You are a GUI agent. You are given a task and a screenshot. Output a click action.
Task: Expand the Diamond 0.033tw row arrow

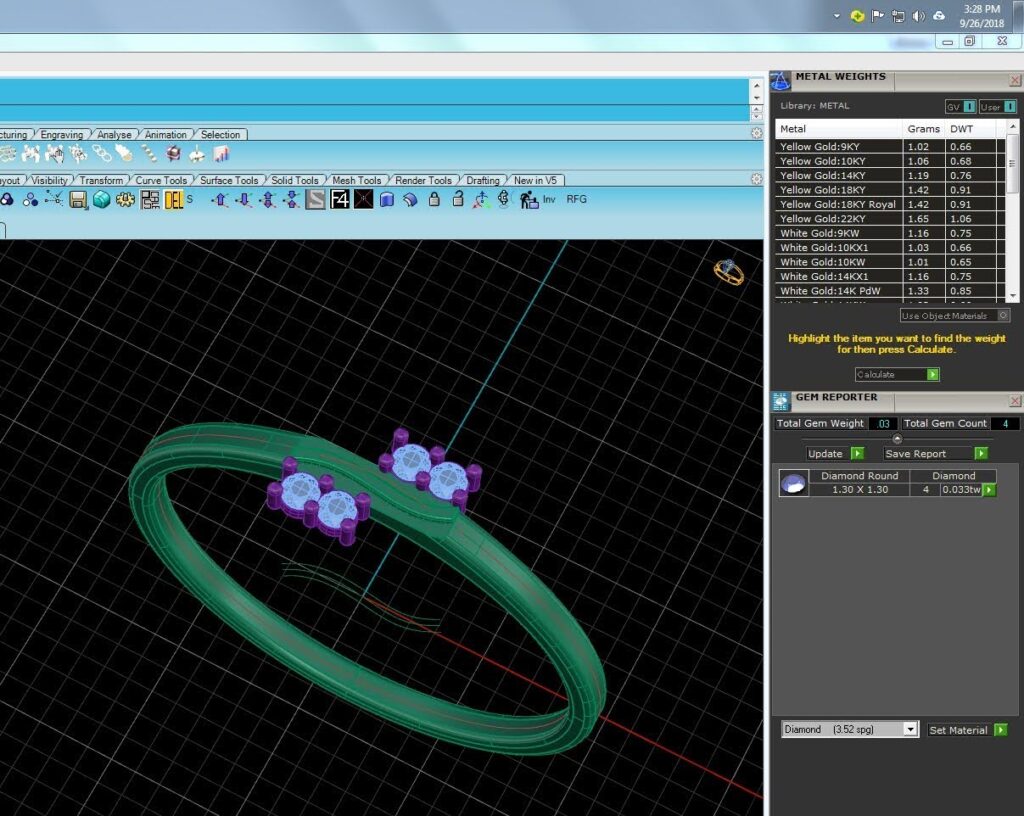point(989,490)
